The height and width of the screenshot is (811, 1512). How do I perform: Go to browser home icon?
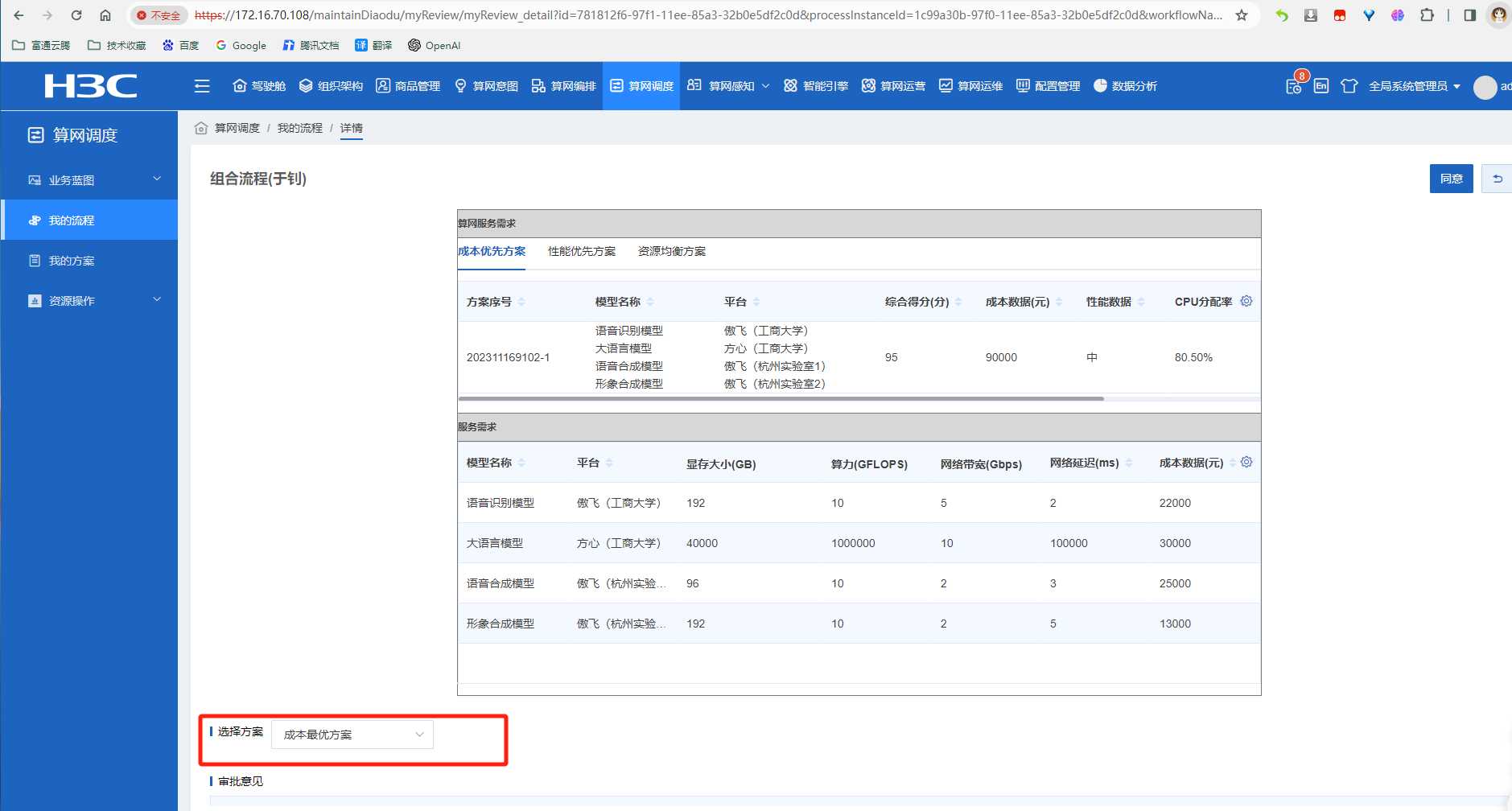click(105, 15)
